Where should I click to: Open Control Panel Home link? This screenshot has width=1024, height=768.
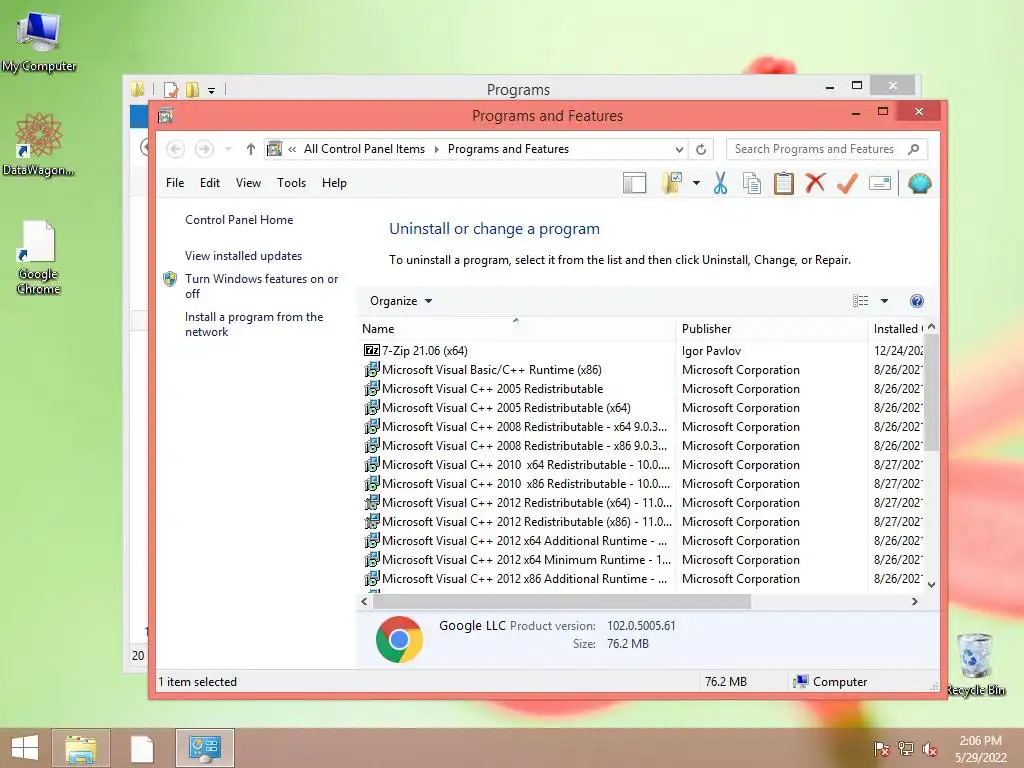tap(239, 220)
